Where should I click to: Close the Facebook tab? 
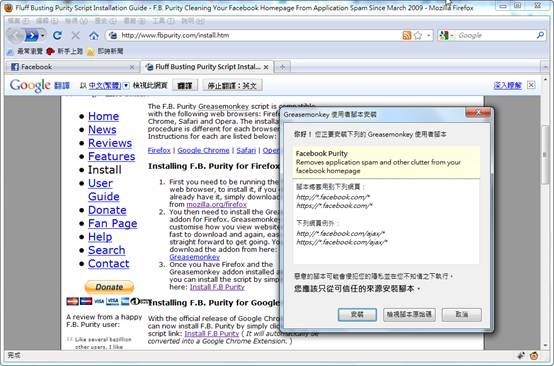(x=132, y=67)
